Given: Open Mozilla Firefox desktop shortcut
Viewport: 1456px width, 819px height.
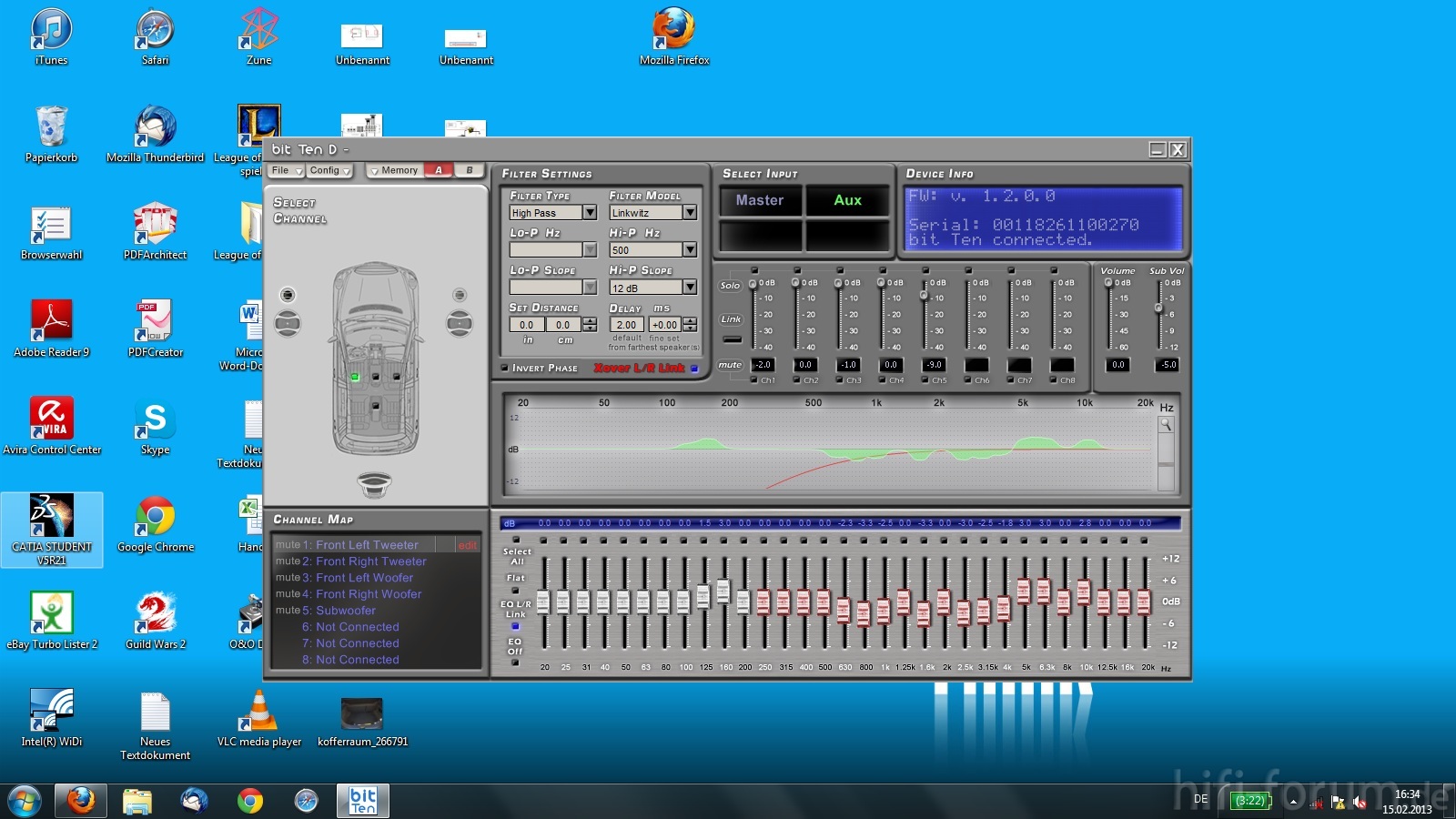Looking at the screenshot, I should point(674,36).
